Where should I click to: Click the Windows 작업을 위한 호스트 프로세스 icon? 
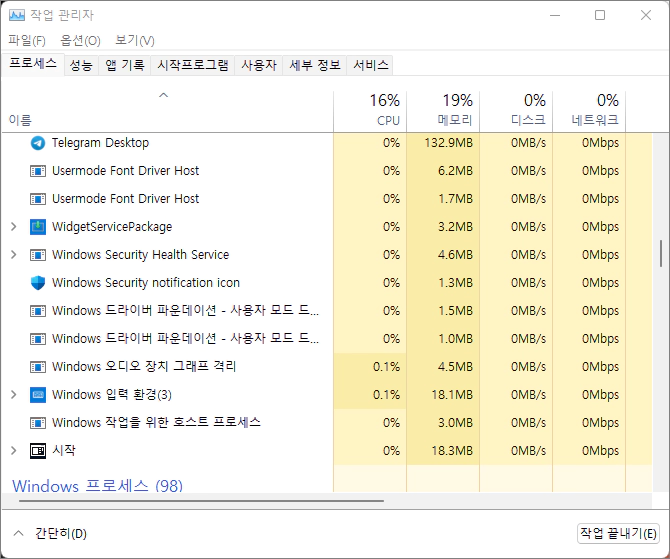click(x=38, y=423)
